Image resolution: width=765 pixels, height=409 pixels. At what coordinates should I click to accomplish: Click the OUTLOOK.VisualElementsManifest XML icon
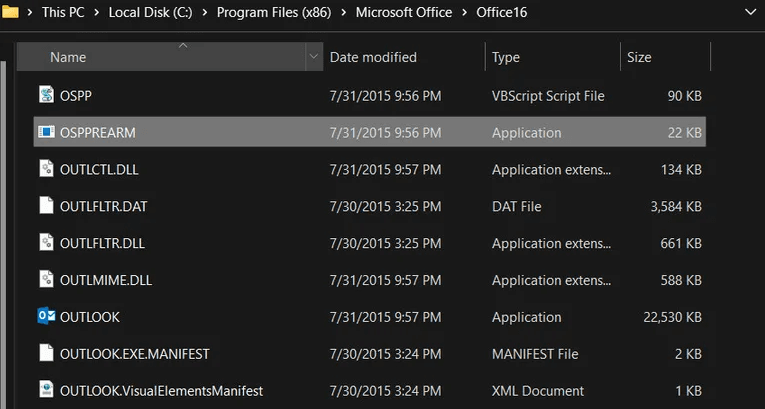coord(46,390)
